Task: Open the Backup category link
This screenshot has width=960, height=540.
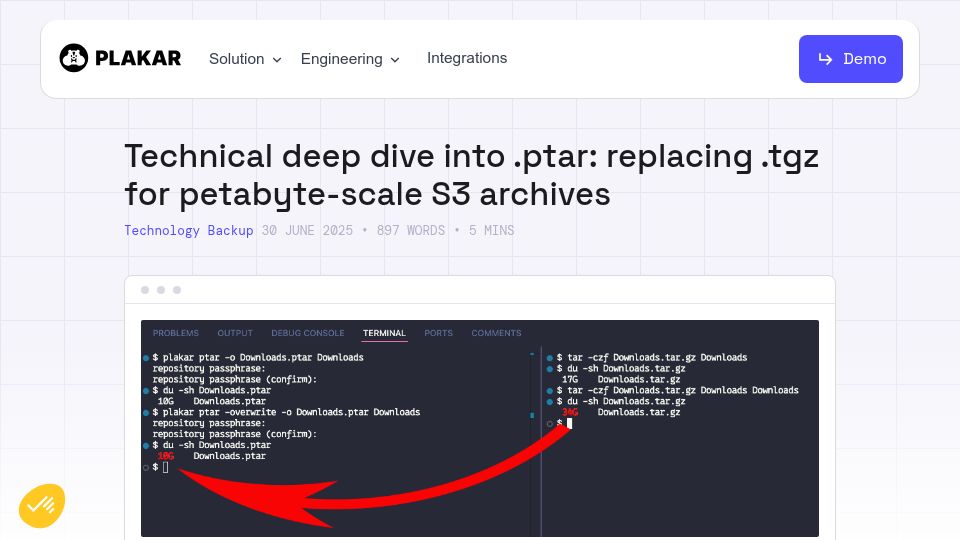Action: [230, 231]
